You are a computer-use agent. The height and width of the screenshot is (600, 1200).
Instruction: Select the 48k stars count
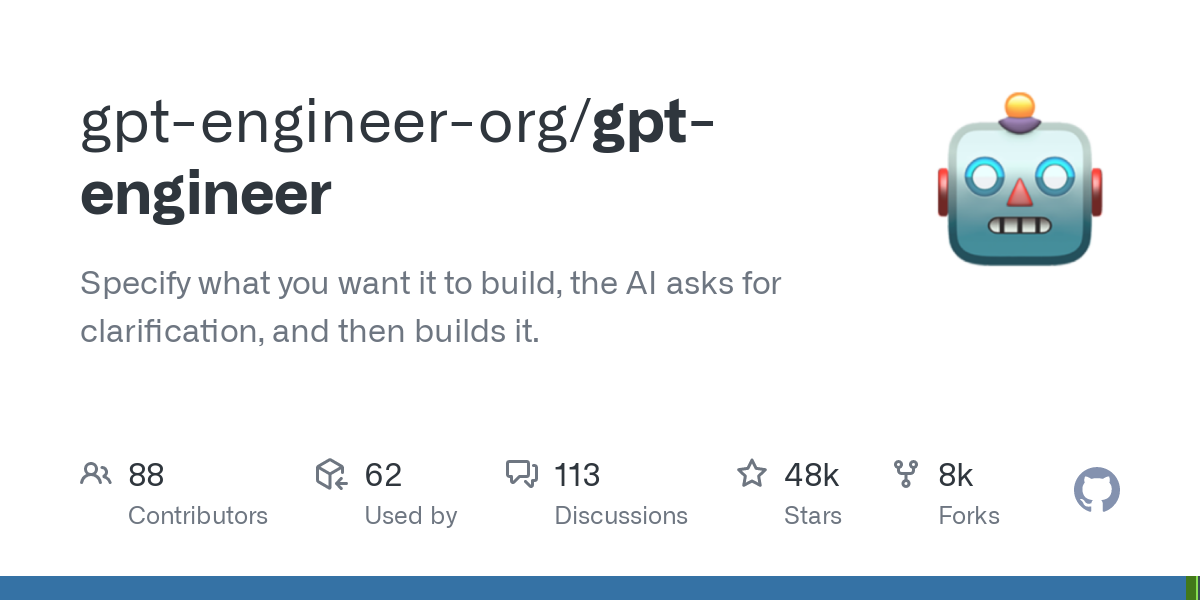pos(812,475)
